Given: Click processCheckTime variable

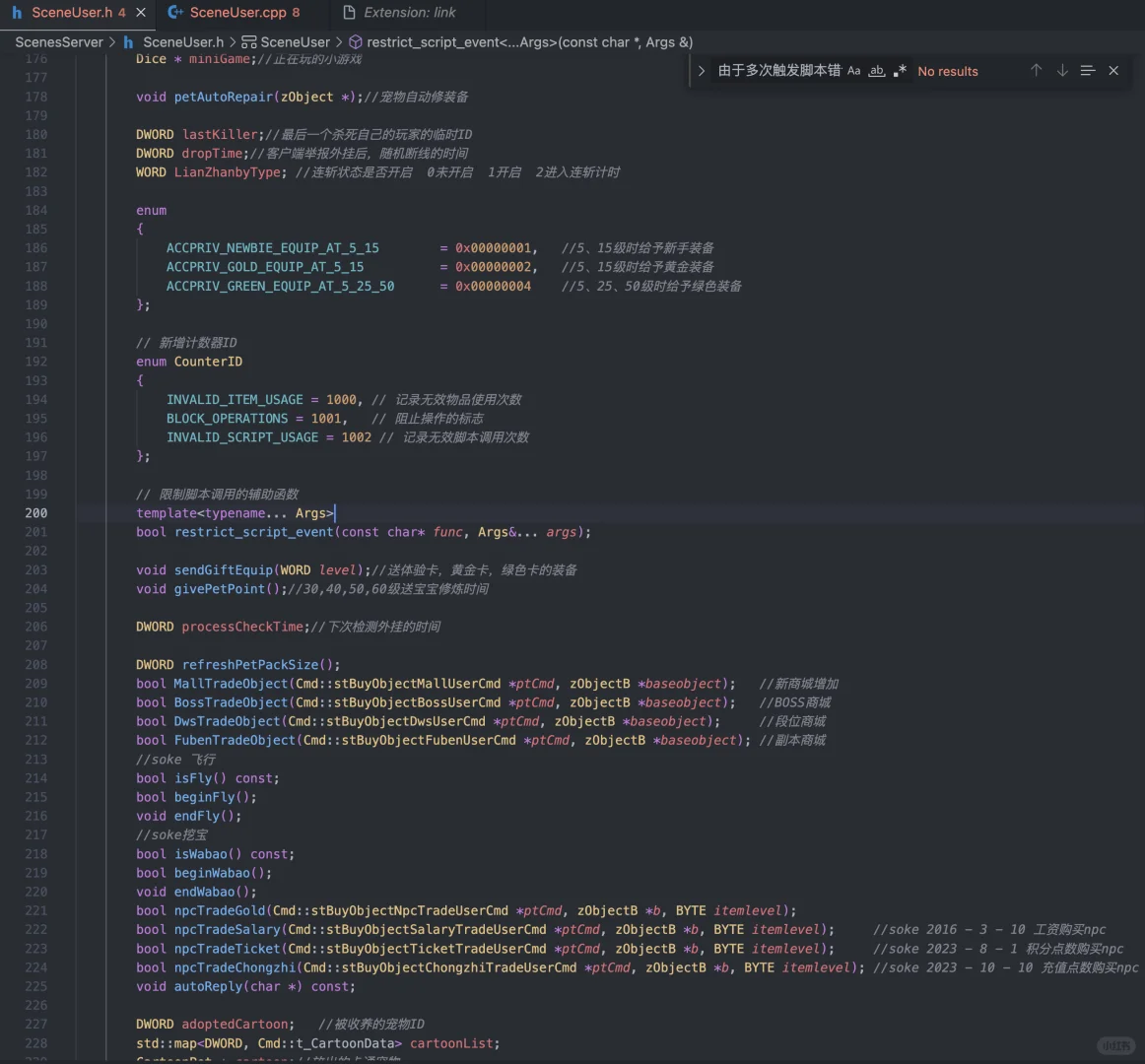Looking at the screenshot, I should coord(242,627).
